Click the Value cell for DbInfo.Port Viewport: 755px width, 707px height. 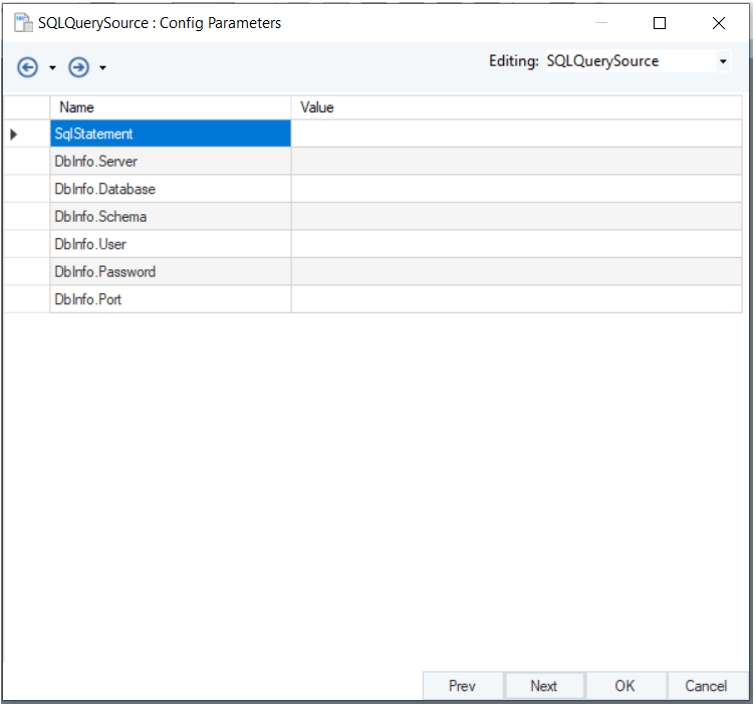coord(517,299)
